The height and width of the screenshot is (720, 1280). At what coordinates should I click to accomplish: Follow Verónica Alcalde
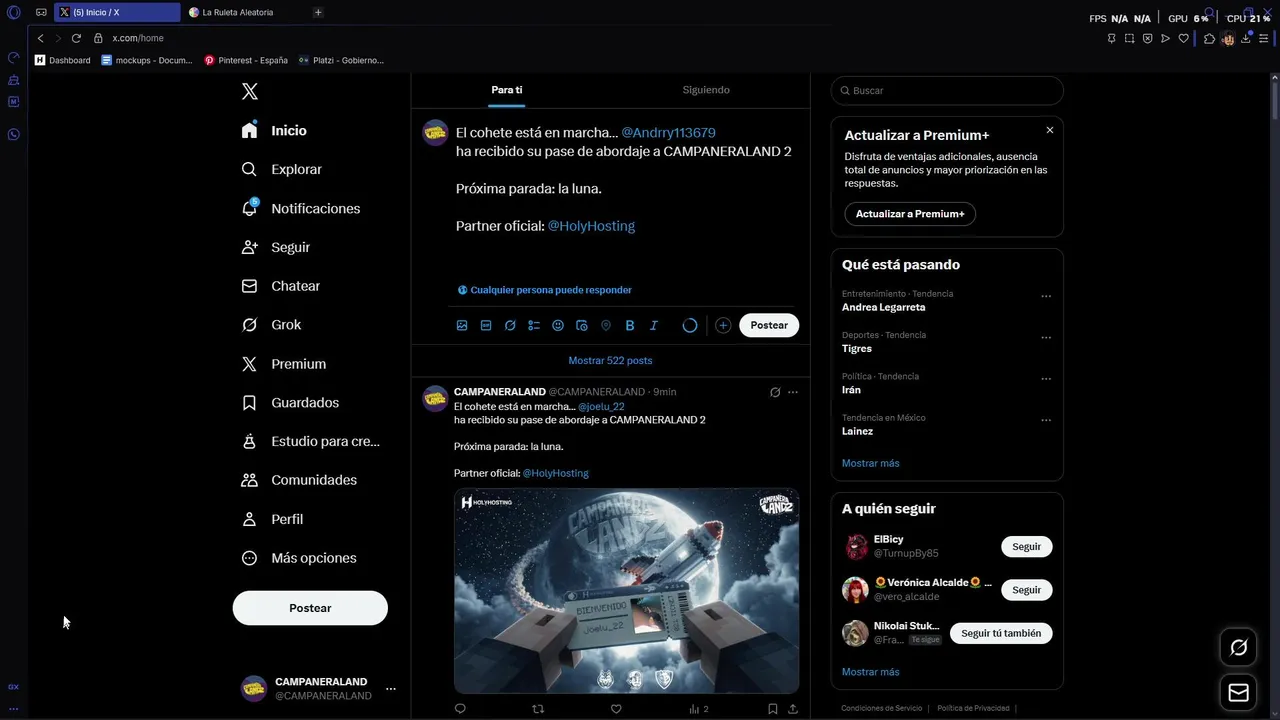point(1026,590)
